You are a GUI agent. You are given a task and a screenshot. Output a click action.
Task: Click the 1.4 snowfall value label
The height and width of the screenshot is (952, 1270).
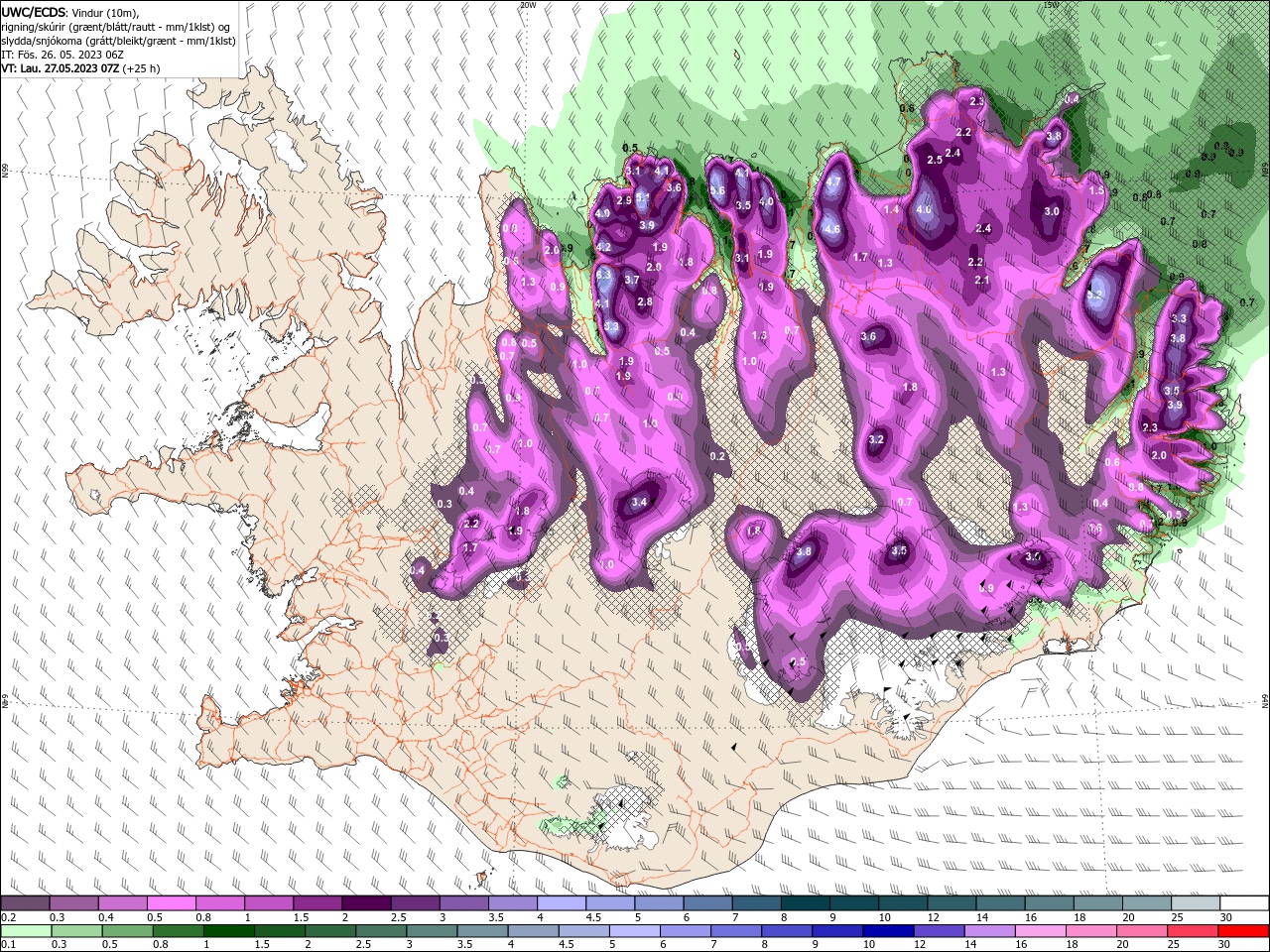[891, 209]
